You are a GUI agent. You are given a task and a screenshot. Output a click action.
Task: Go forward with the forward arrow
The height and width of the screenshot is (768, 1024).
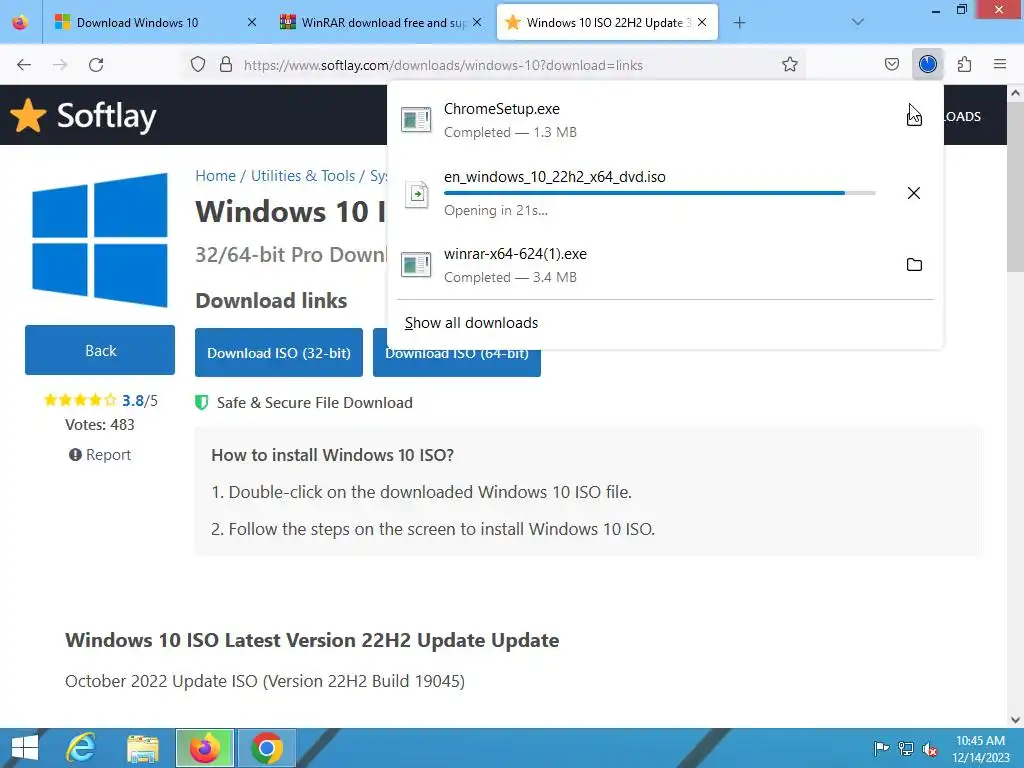(60, 65)
